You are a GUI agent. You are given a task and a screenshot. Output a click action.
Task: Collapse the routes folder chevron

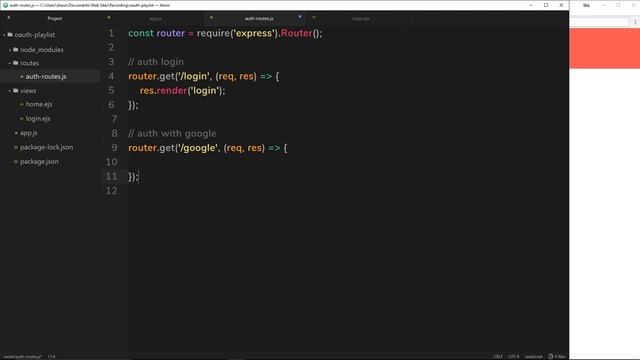(x=10, y=63)
